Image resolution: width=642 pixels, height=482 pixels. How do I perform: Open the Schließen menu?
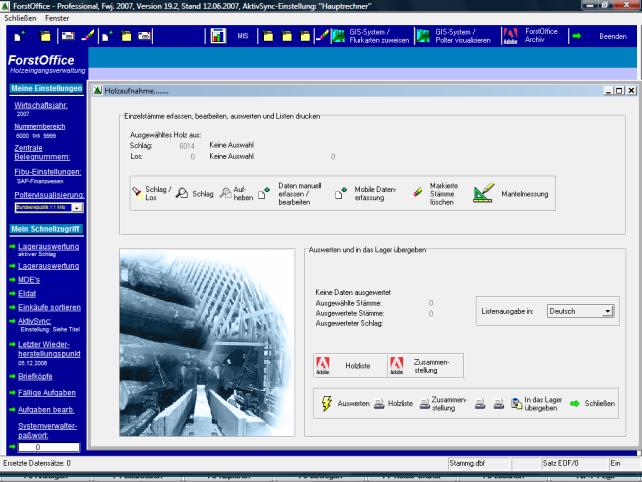pyautogui.click(x=20, y=18)
